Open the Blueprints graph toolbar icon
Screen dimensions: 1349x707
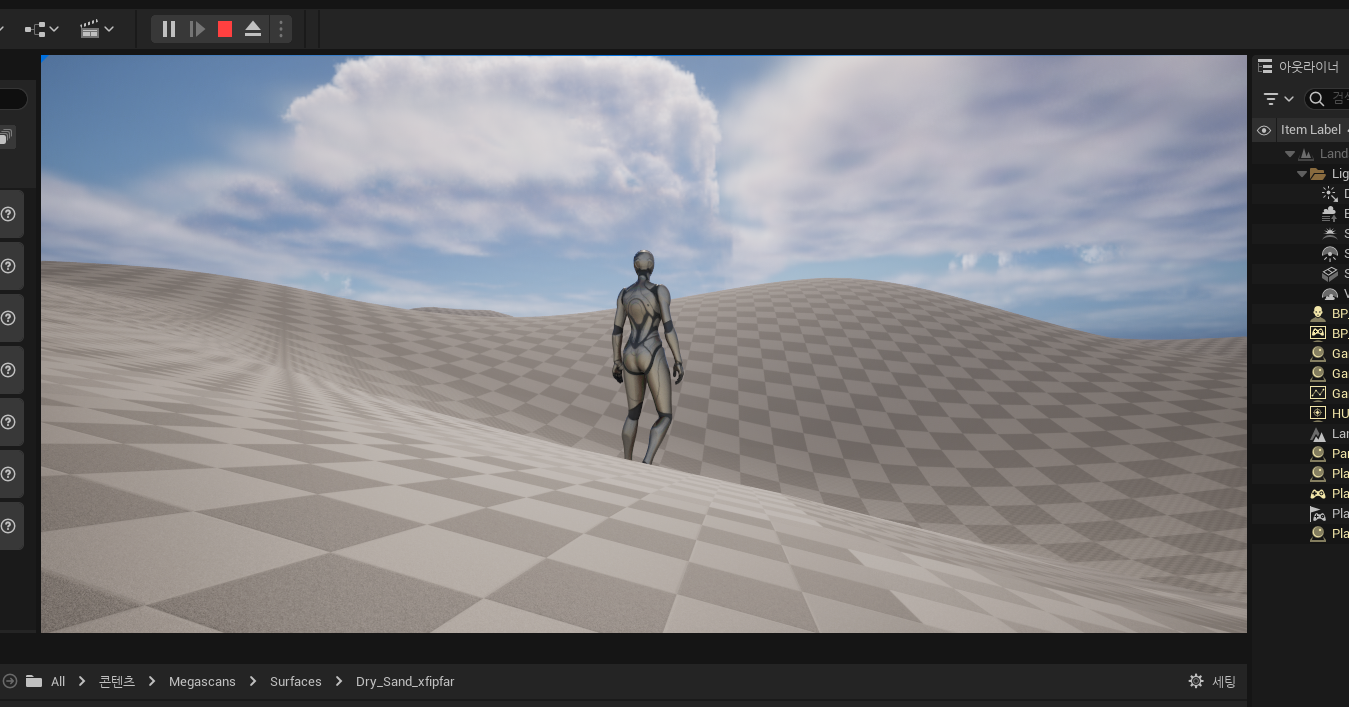point(33,29)
